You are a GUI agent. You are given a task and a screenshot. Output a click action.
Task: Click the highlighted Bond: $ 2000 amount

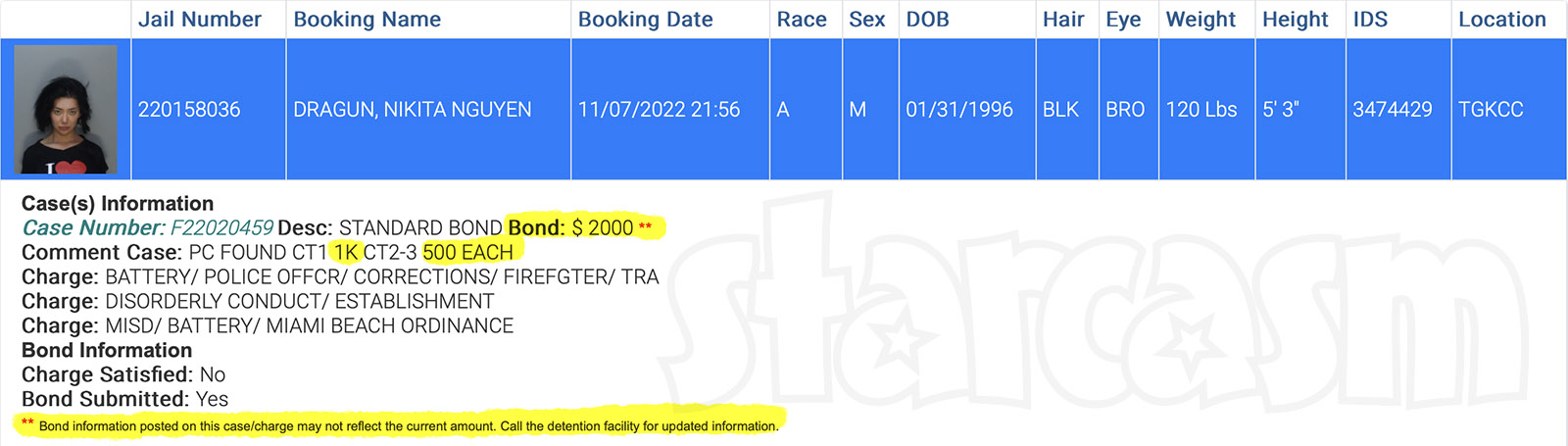tap(571, 228)
